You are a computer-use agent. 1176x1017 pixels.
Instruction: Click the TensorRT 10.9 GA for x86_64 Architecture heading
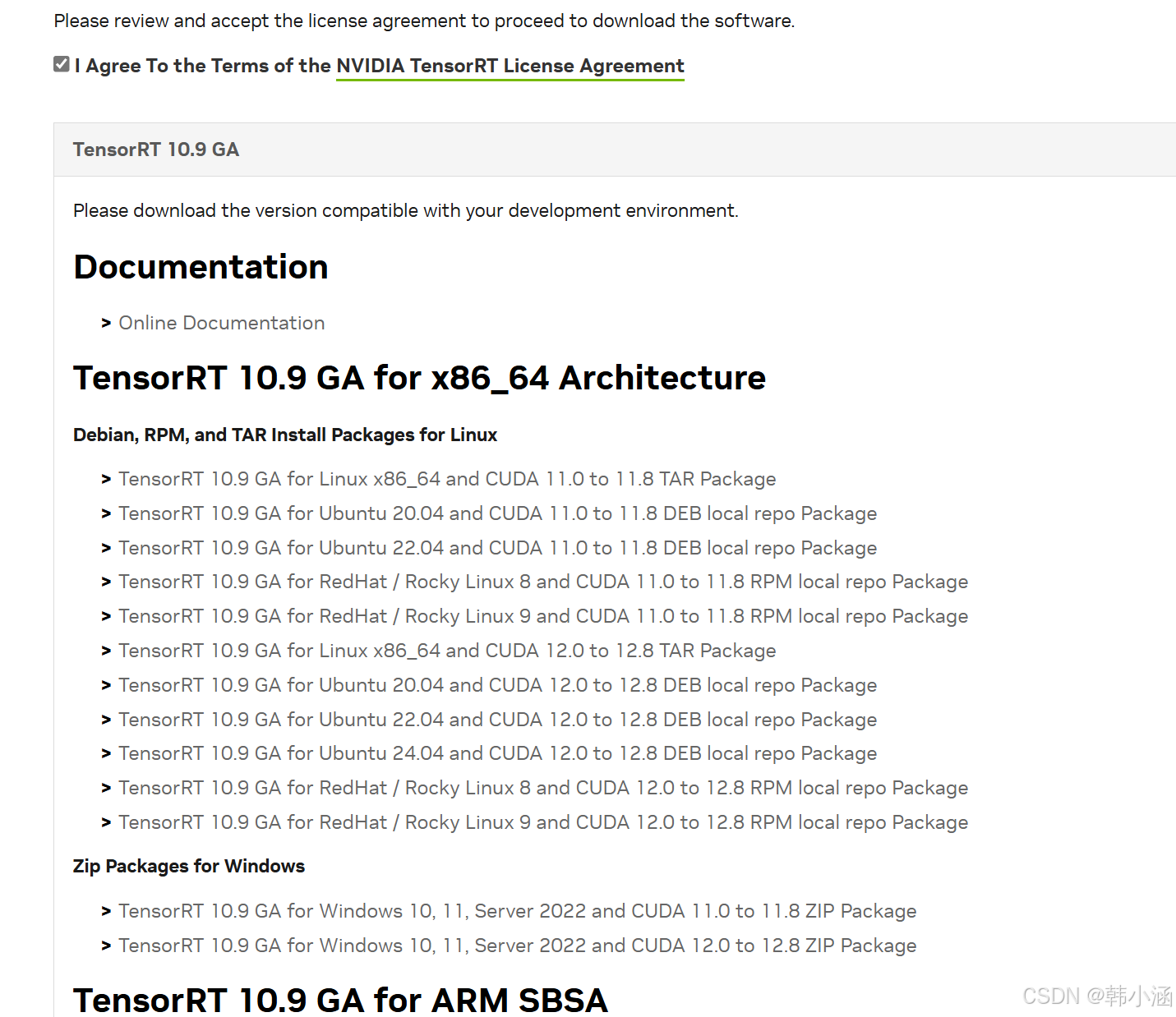click(420, 378)
